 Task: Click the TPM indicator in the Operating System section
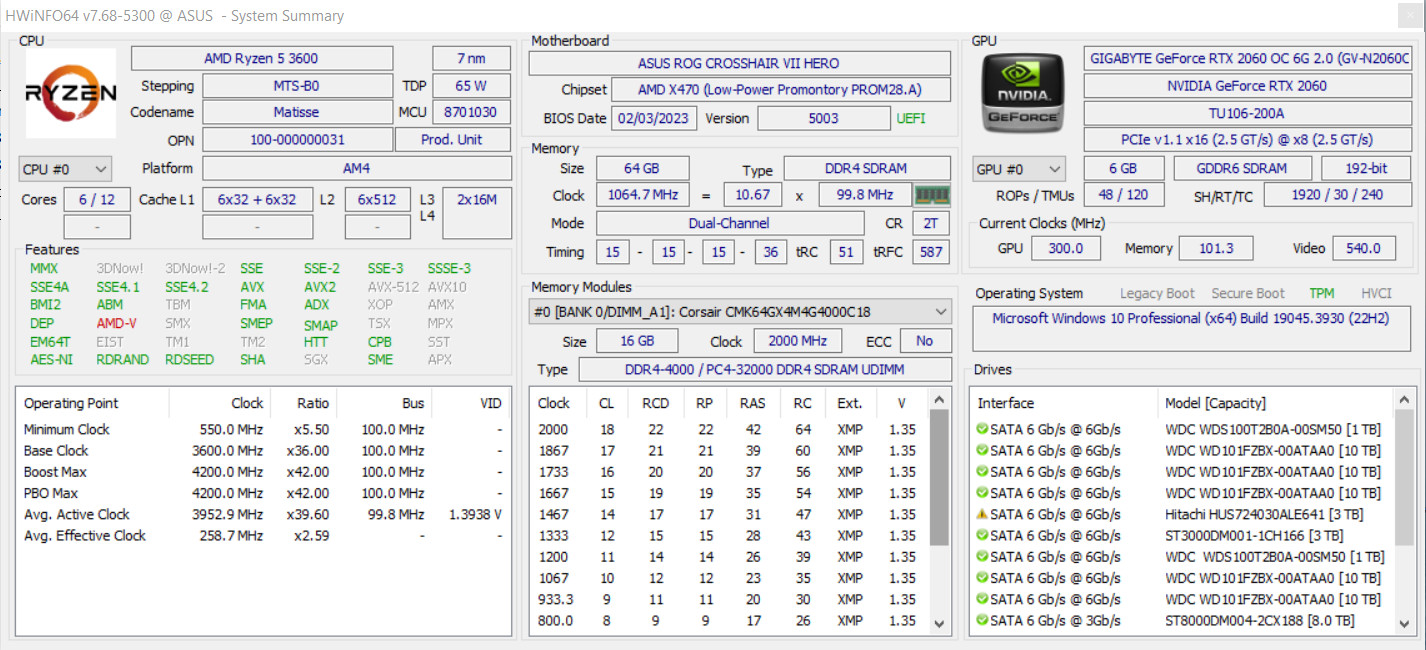tap(1322, 294)
